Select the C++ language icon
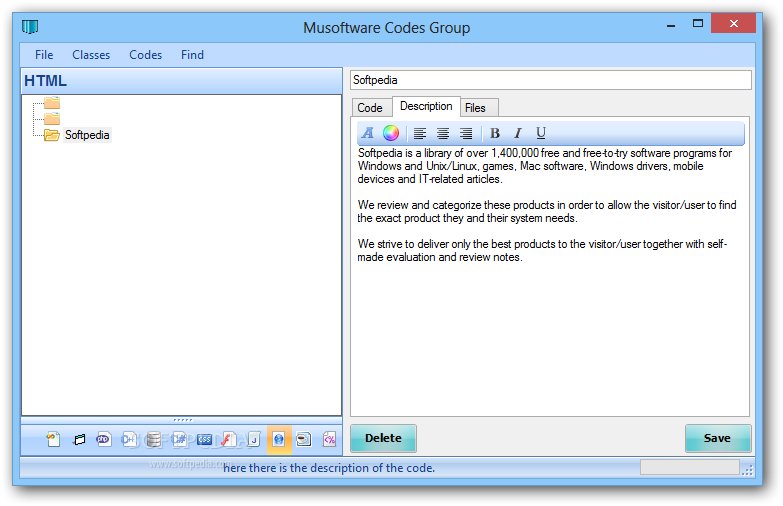This screenshot has width=783, height=506. point(129,440)
